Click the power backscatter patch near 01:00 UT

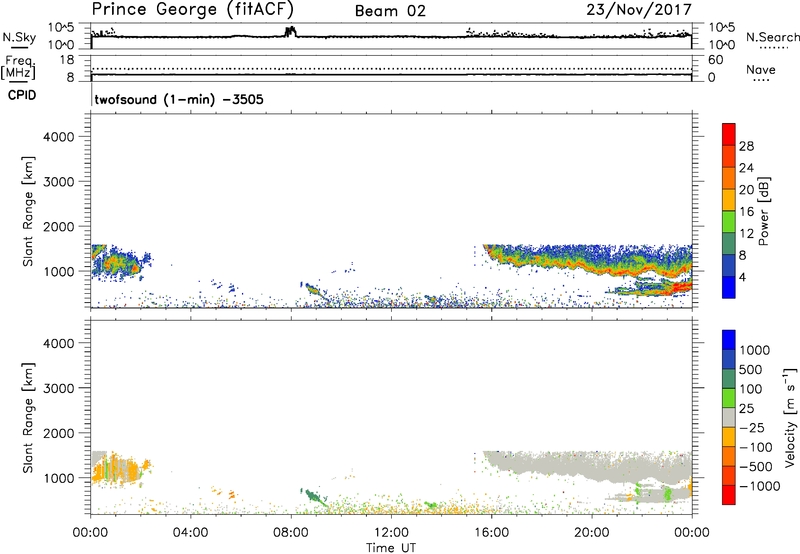pos(117,264)
